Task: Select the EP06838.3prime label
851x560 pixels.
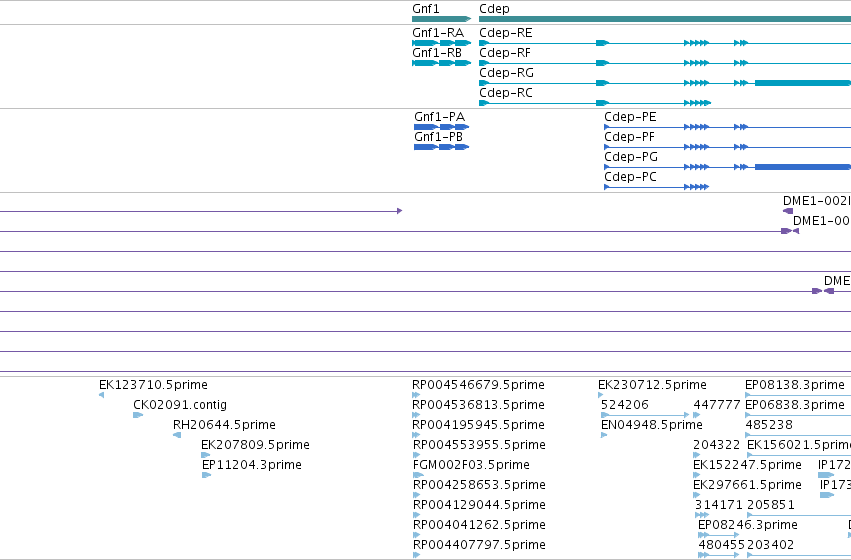Action: (795, 405)
